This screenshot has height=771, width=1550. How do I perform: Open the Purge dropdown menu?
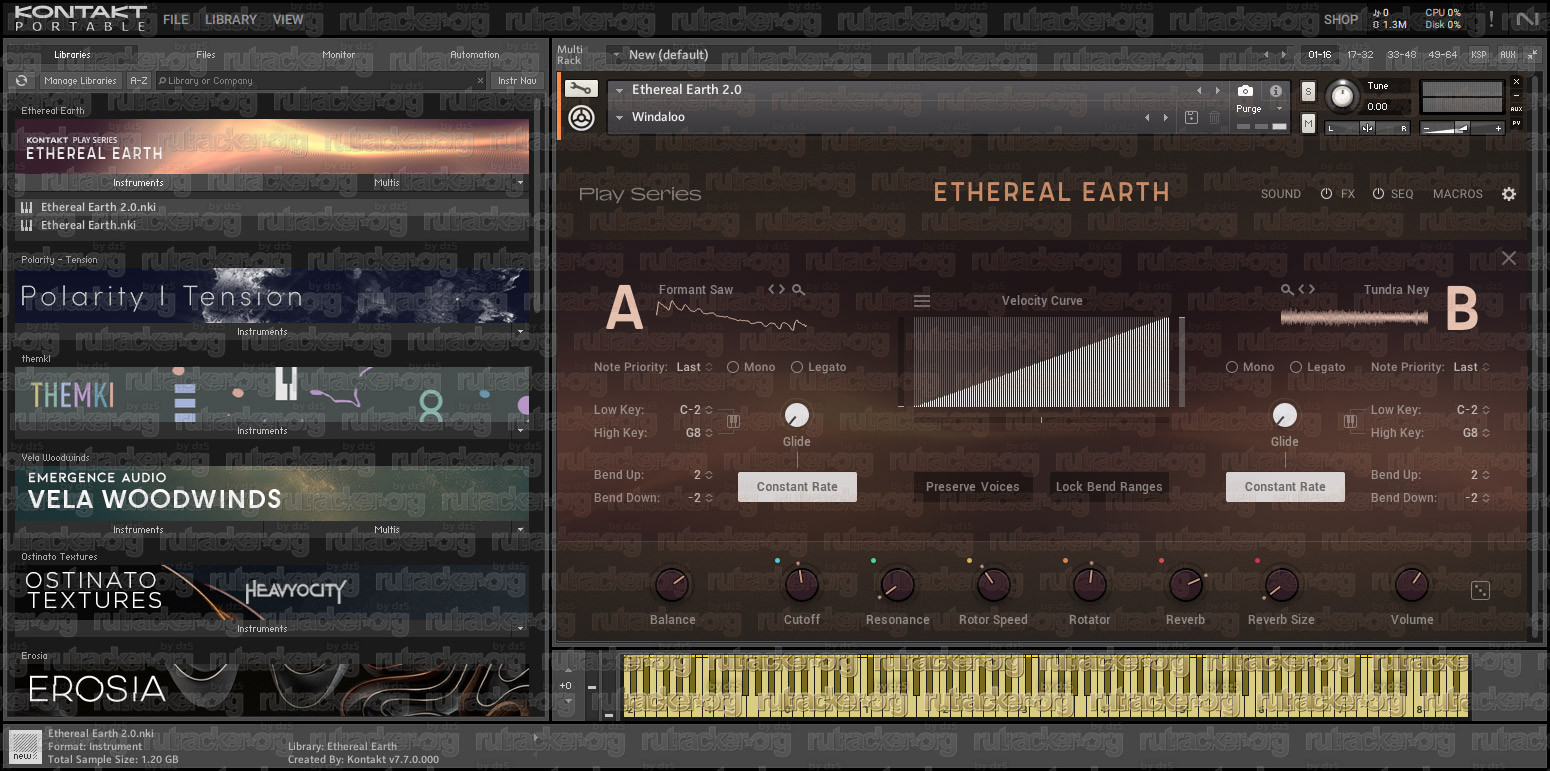[1279, 109]
